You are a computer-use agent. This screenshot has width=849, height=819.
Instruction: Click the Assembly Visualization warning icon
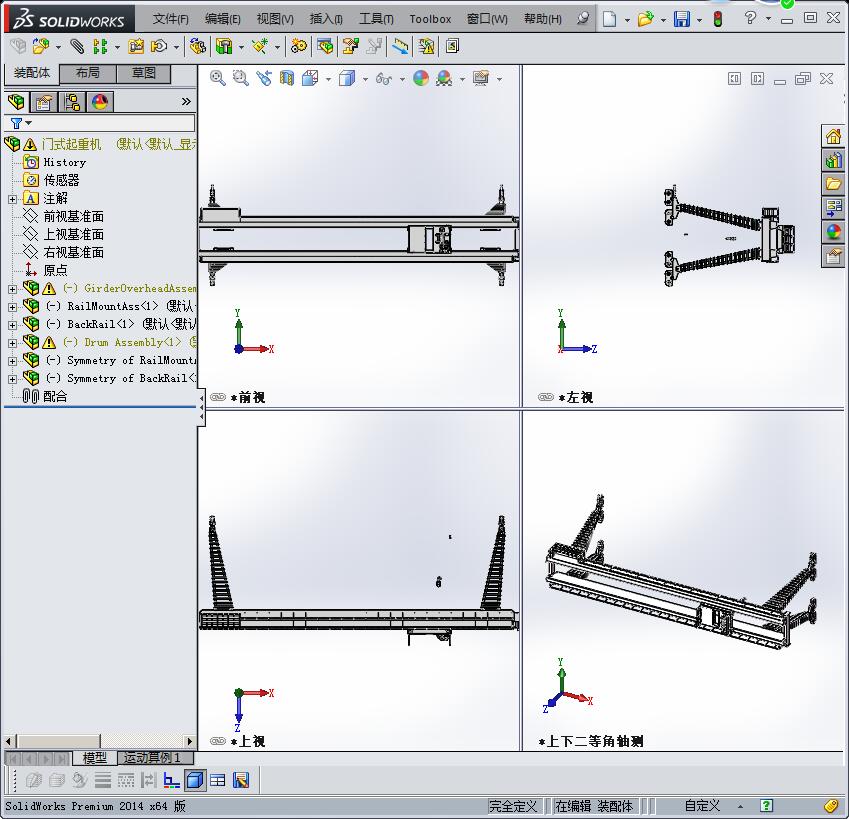pos(426,47)
